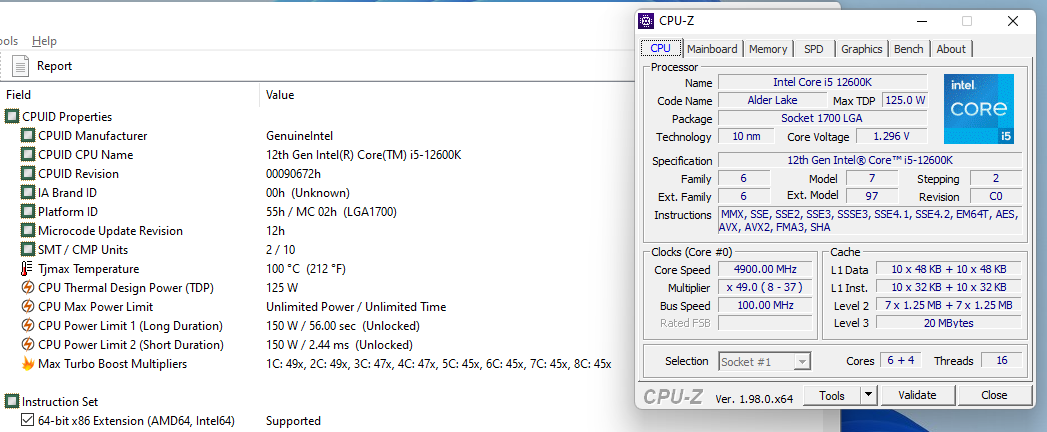Switch to the Mainboard tab
The height and width of the screenshot is (432, 1047).
pos(712,49)
